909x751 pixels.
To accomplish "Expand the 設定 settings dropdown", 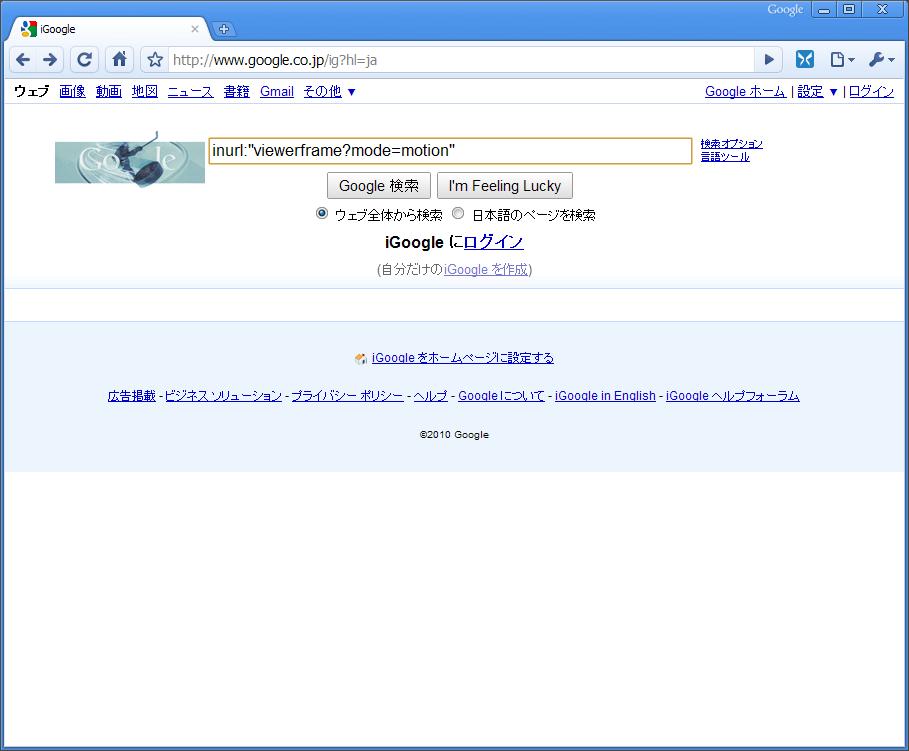I will [x=817, y=91].
